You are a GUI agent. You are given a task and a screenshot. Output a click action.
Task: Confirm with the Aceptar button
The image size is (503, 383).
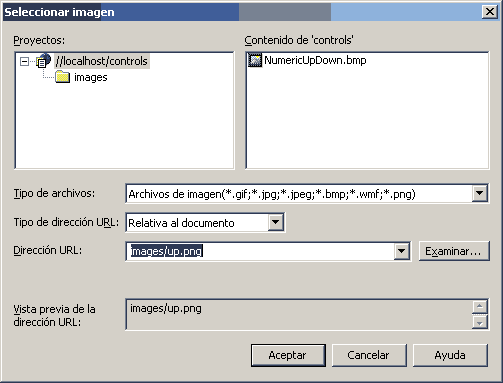pos(288,355)
